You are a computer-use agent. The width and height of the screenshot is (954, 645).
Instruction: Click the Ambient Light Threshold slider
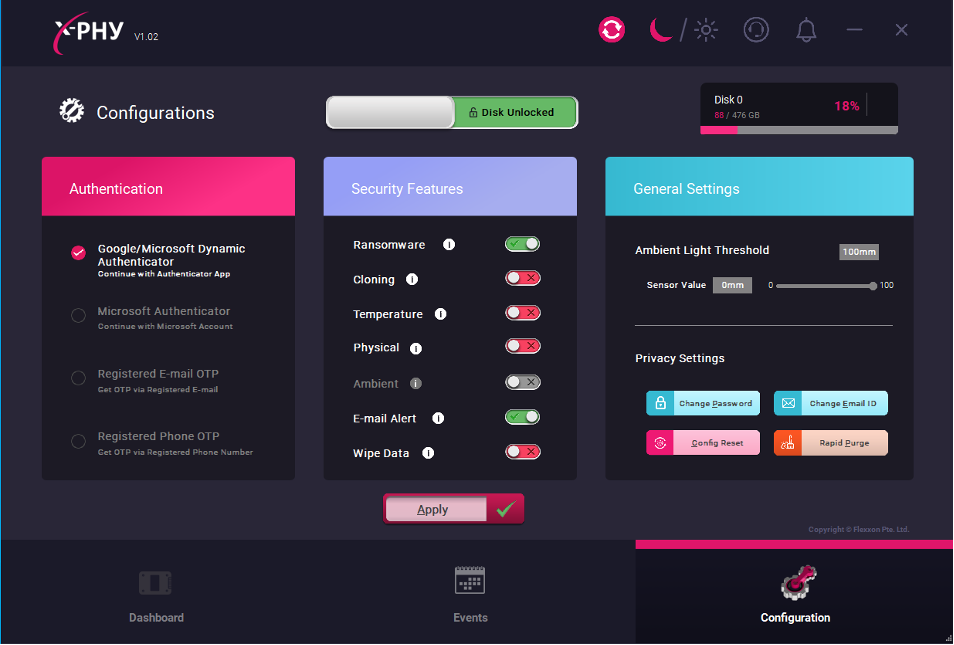[x=824, y=286]
